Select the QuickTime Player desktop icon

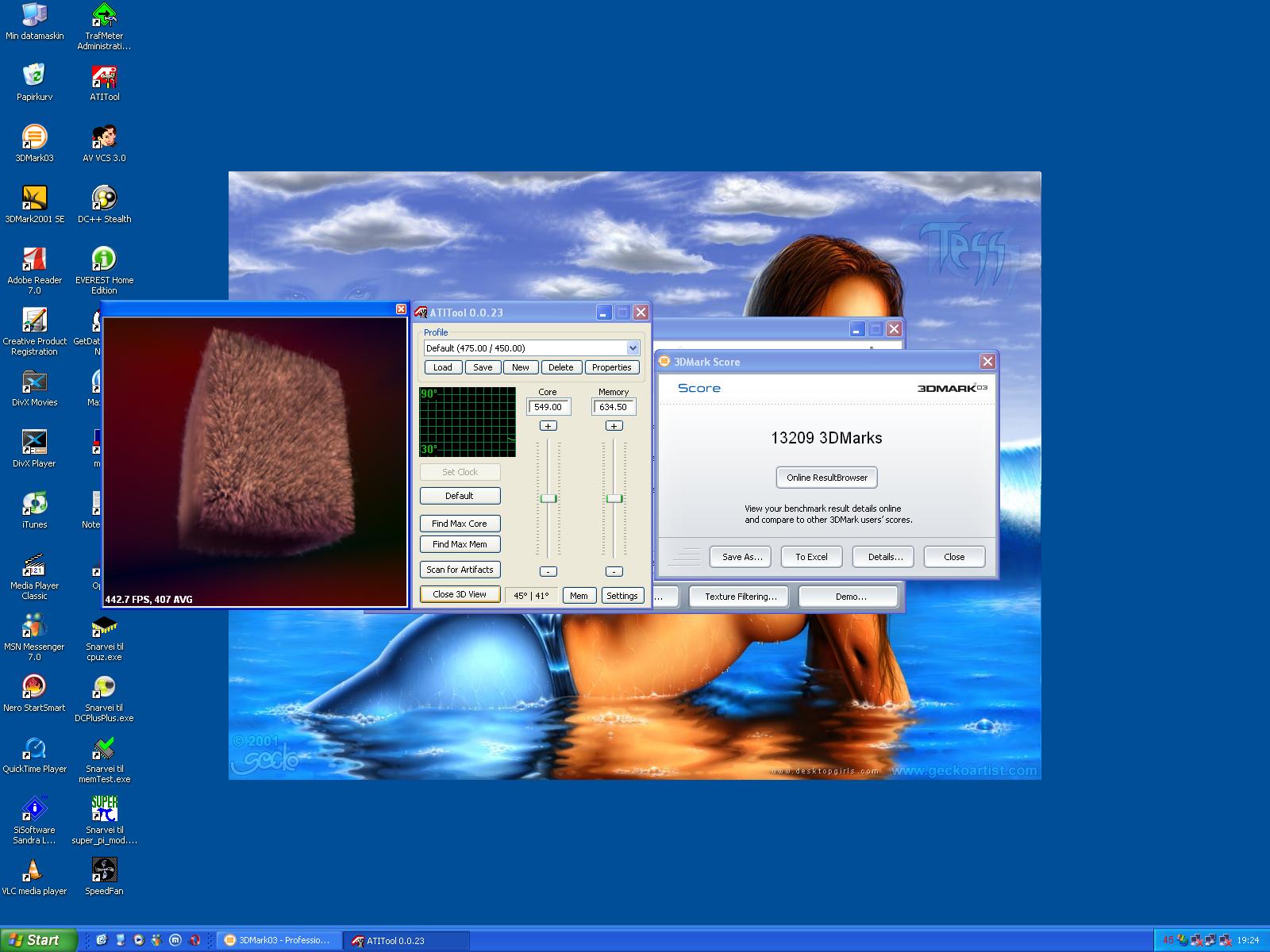(x=34, y=754)
